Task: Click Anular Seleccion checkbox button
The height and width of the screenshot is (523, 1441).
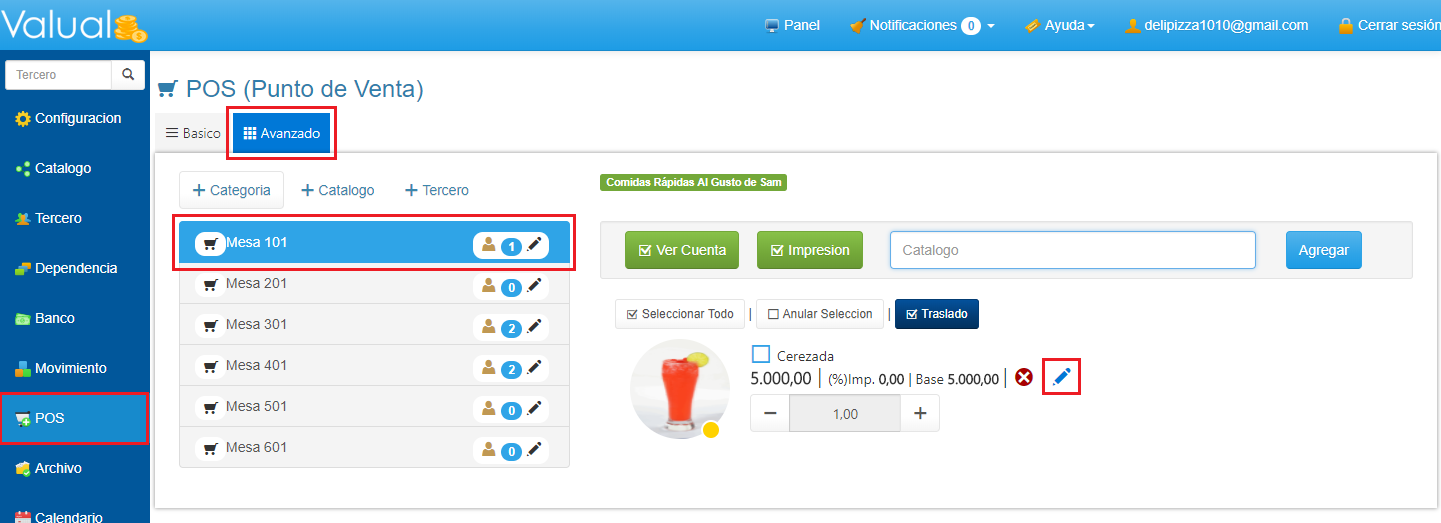Action: tap(819, 314)
